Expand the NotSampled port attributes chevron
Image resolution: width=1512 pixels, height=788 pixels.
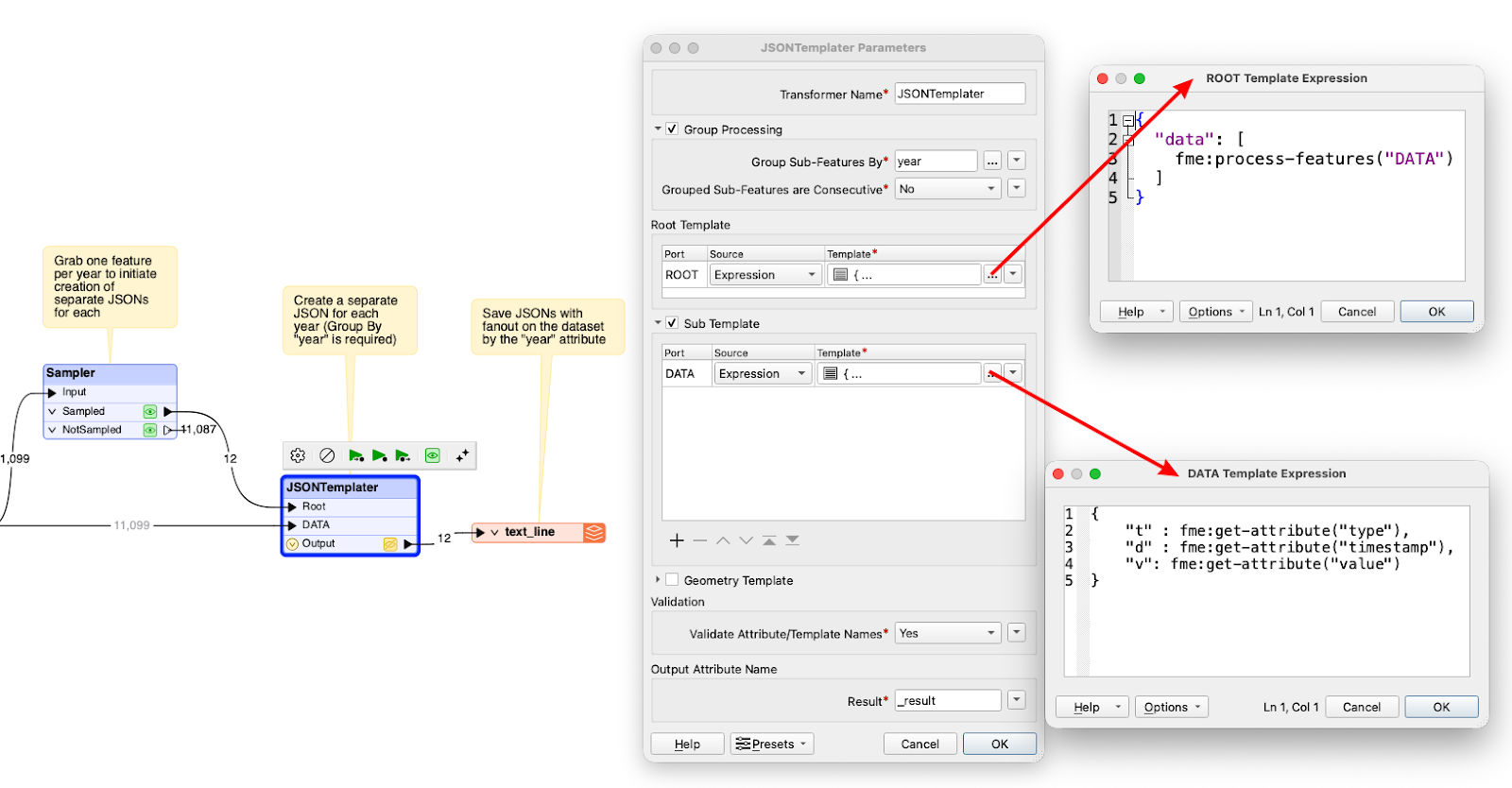pos(52,430)
